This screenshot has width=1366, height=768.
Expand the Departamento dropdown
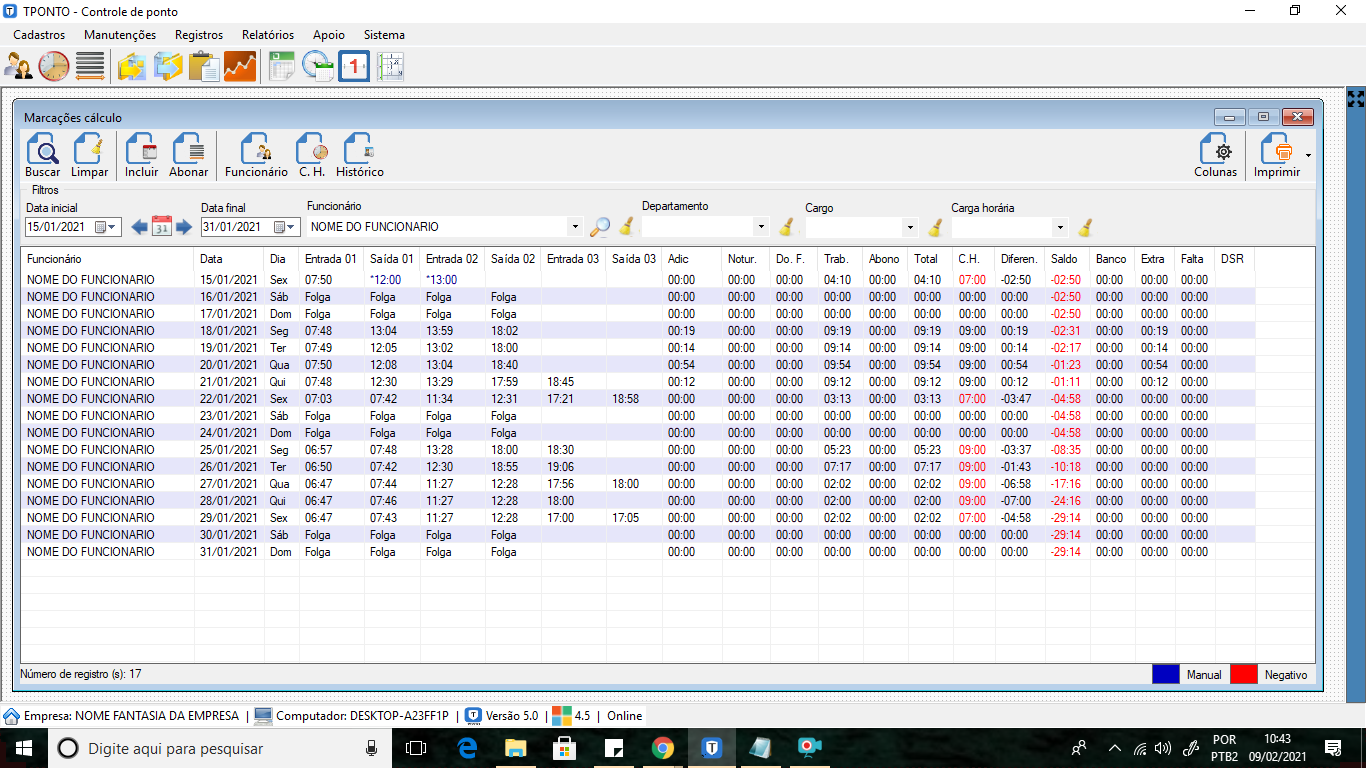(762, 227)
